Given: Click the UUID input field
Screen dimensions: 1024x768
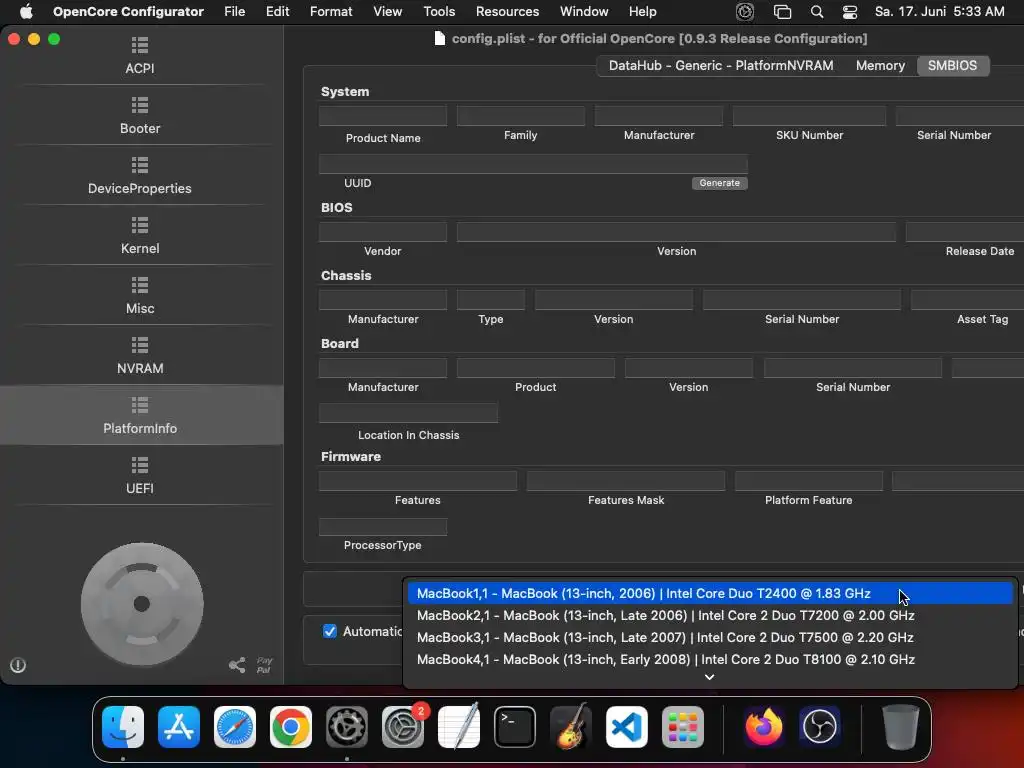Looking at the screenshot, I should (533, 164).
